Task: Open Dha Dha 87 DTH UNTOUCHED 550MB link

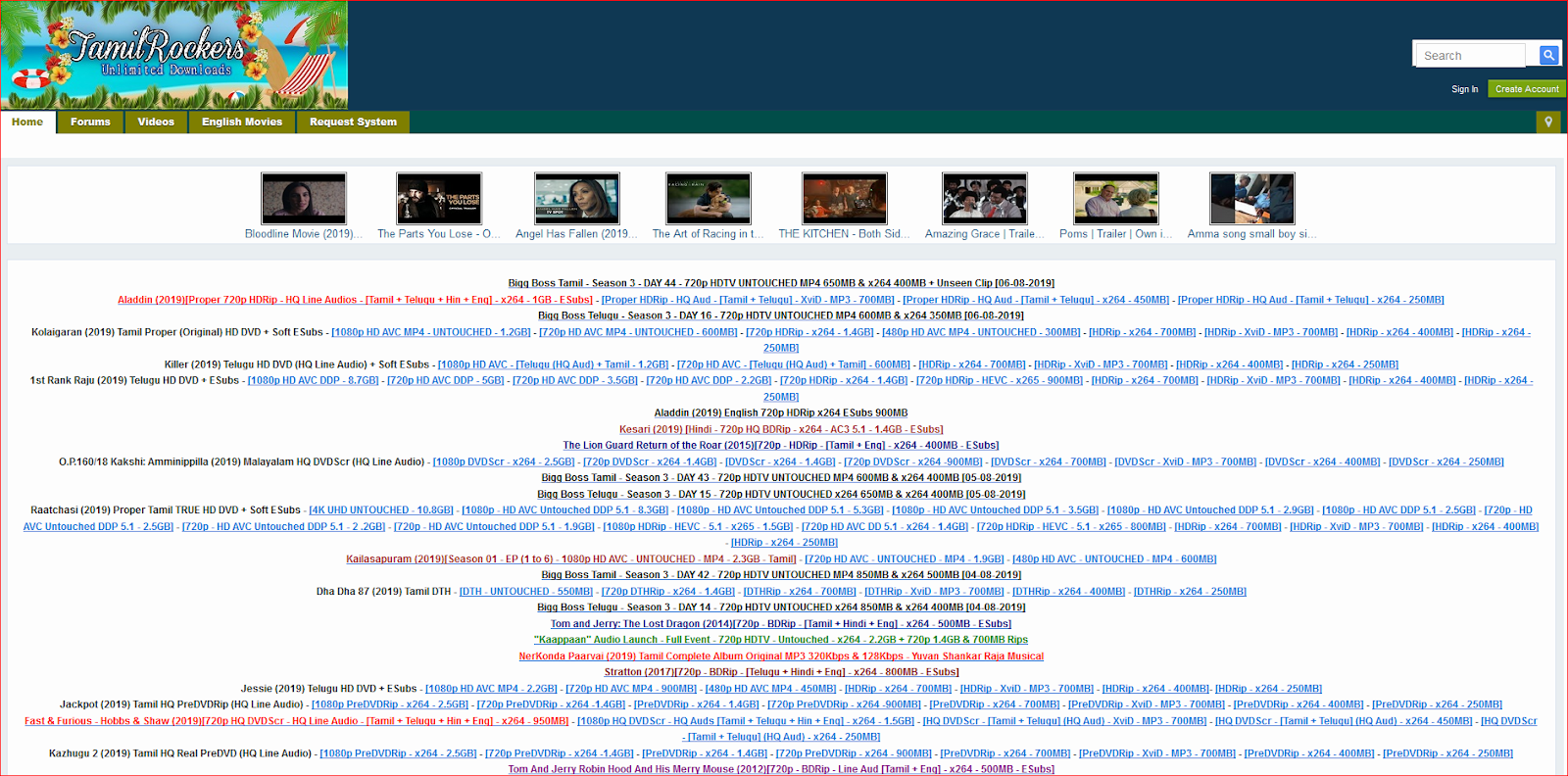Action: [526, 592]
